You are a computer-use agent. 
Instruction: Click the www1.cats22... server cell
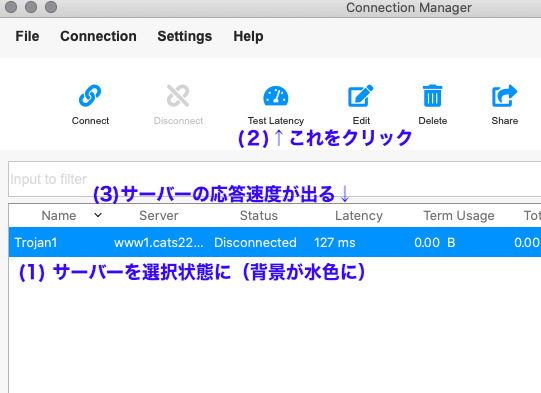pyautogui.click(x=159, y=243)
